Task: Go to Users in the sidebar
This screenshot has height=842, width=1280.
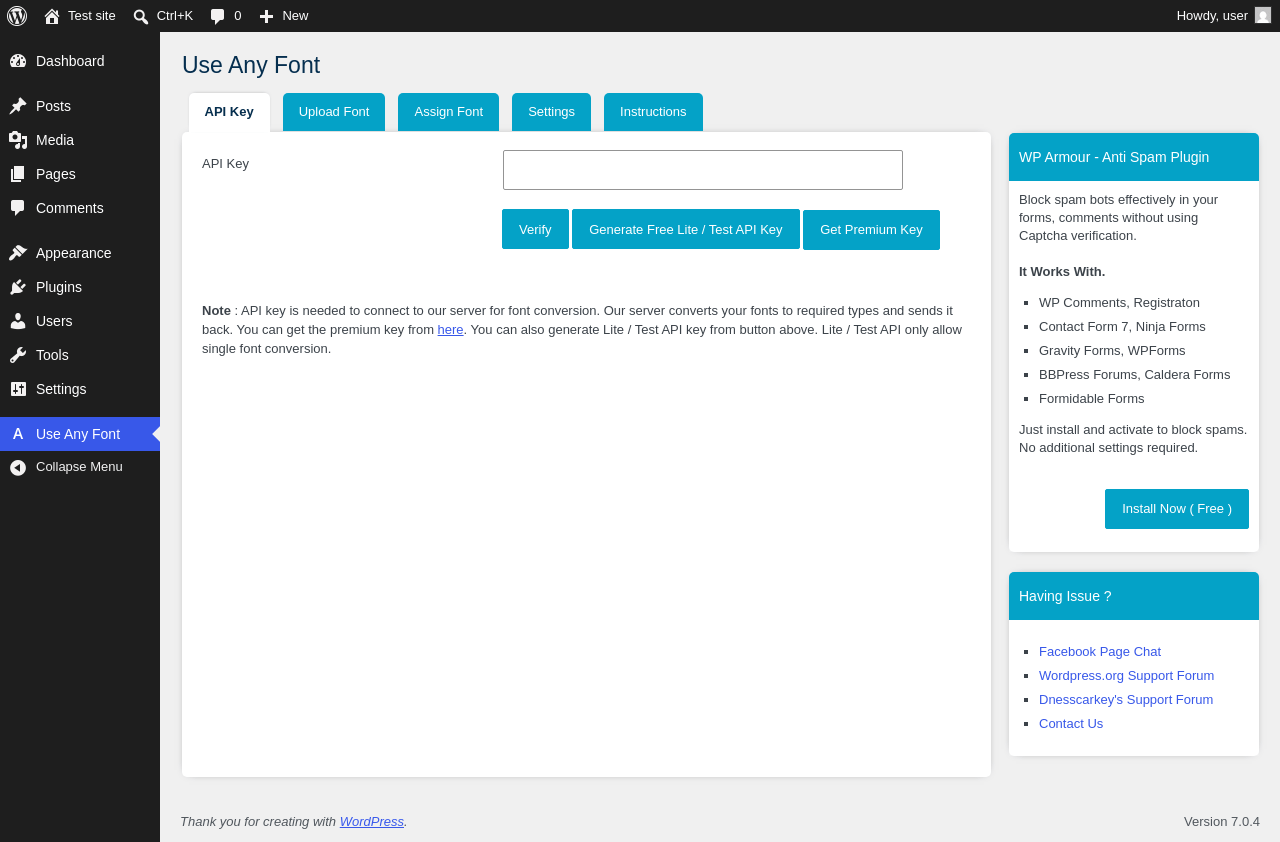Action: pos(80,321)
